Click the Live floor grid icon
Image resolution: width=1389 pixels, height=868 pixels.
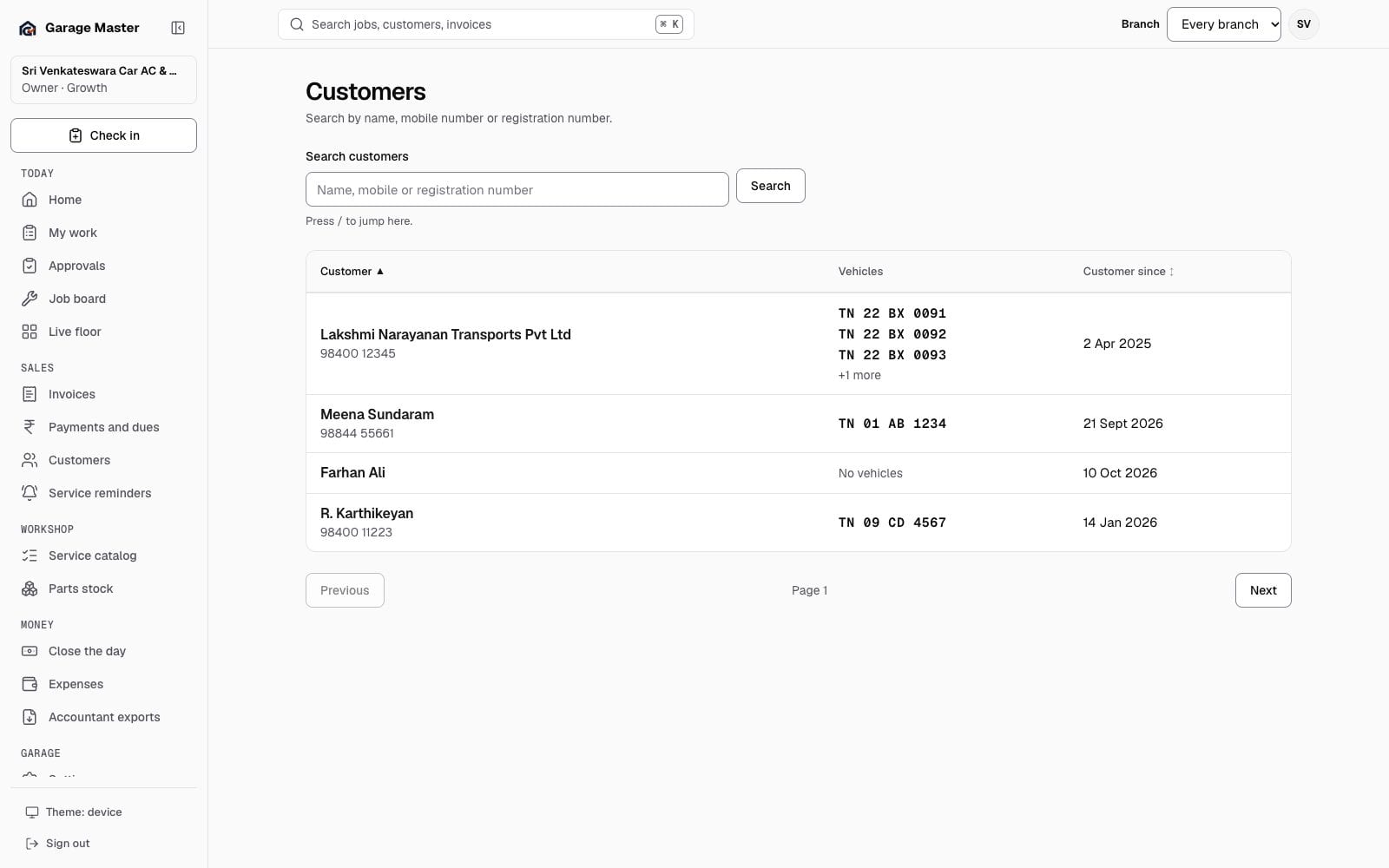click(x=30, y=332)
